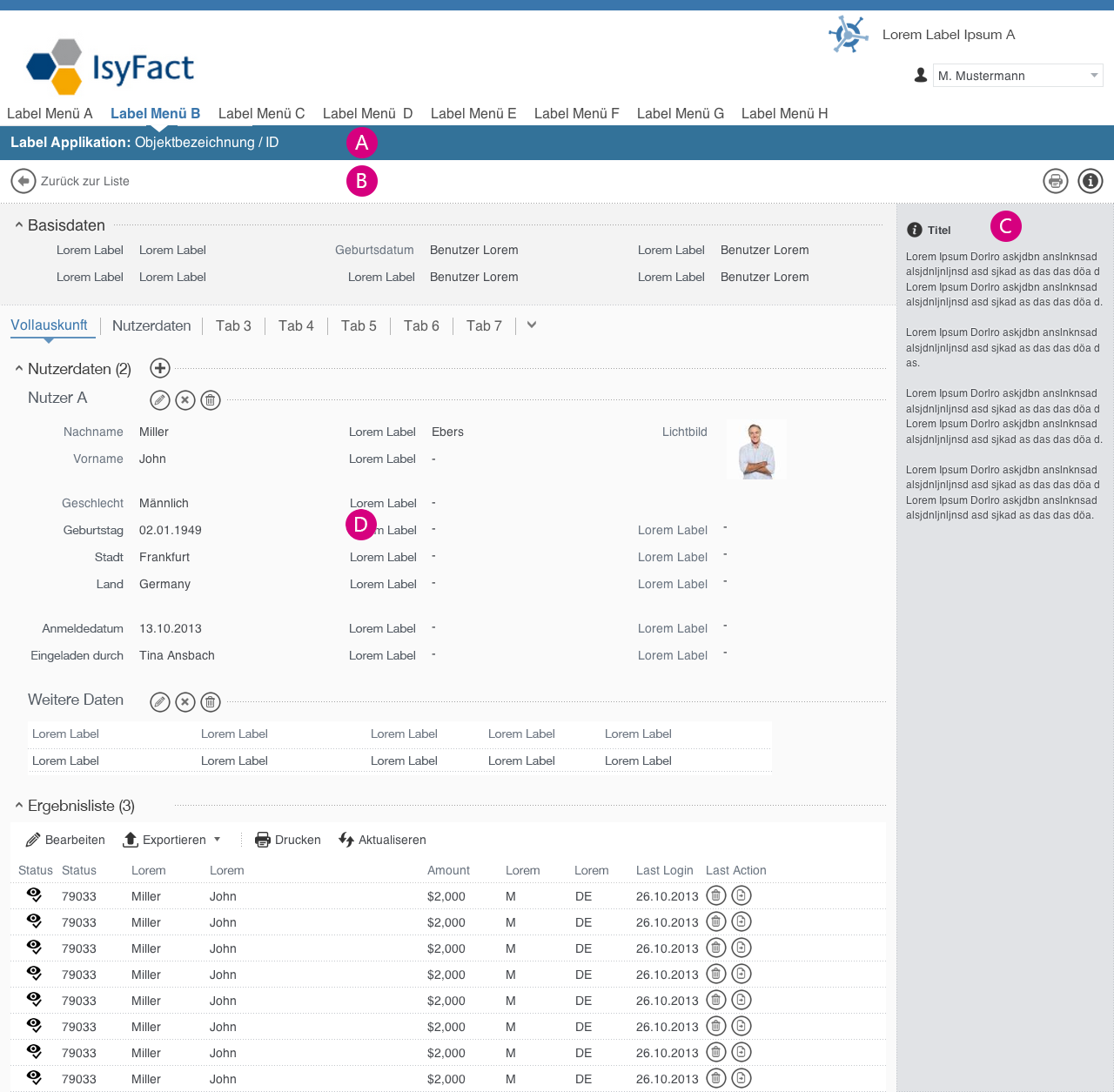Toggle eye visibility in first result row
1114x1092 pixels.
(x=34, y=894)
